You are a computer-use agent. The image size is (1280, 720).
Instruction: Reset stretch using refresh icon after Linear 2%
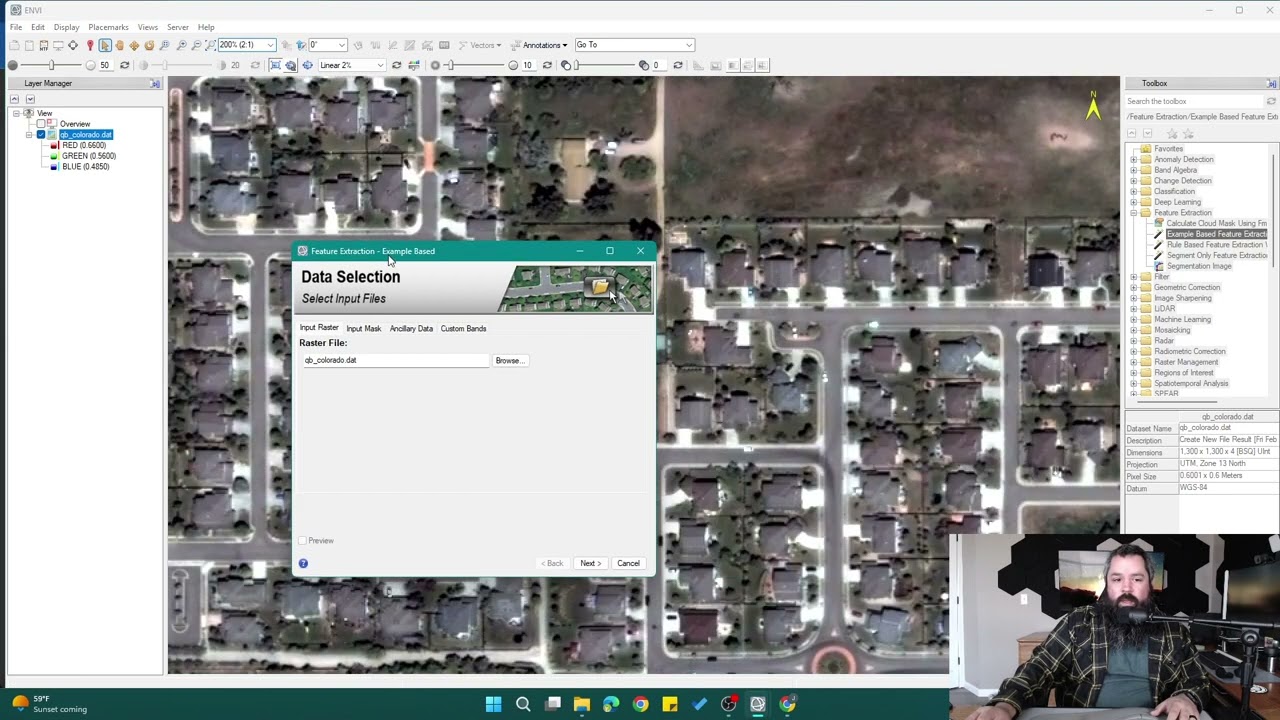coord(396,65)
